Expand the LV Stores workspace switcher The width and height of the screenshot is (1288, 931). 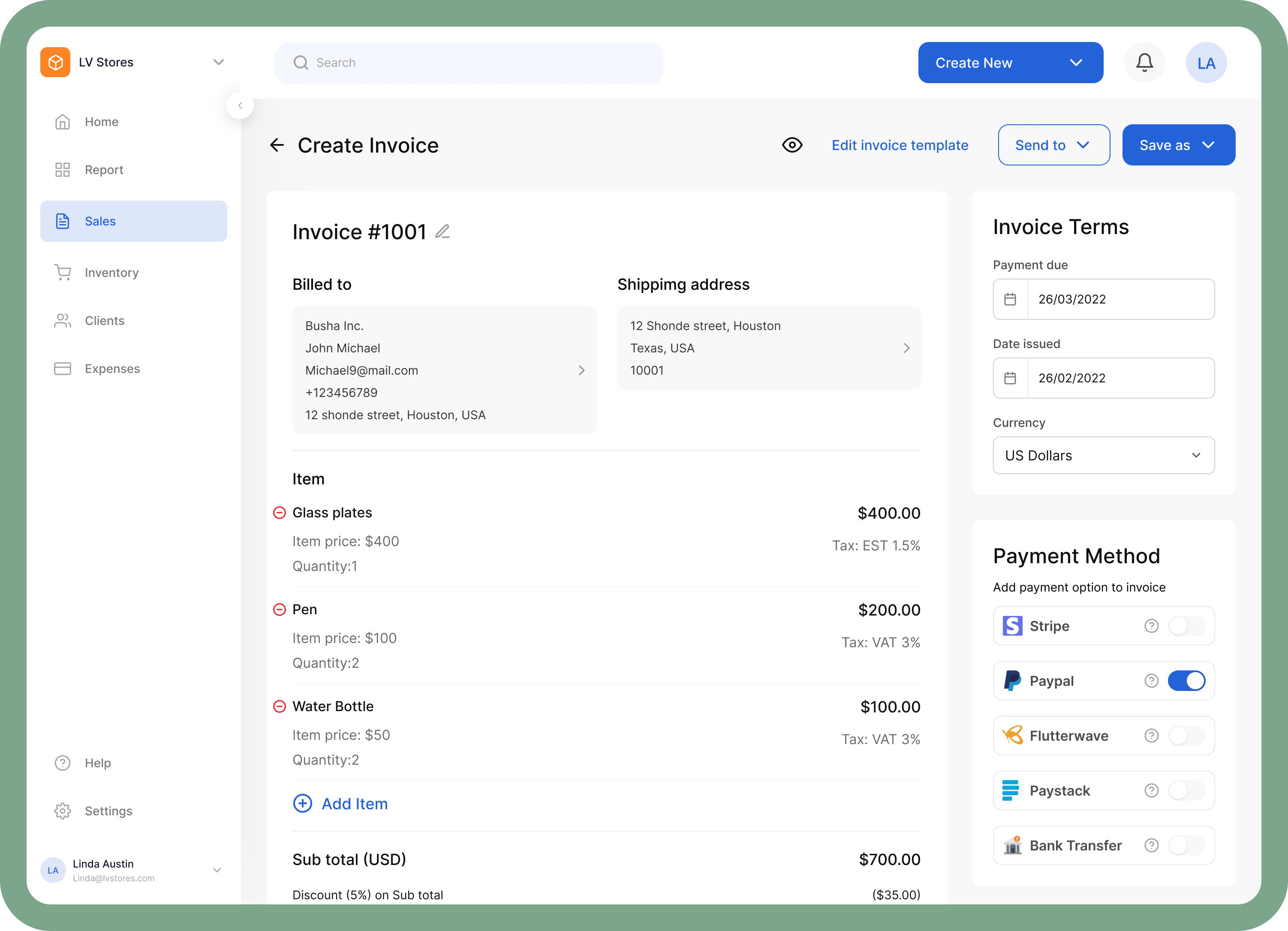click(x=218, y=63)
